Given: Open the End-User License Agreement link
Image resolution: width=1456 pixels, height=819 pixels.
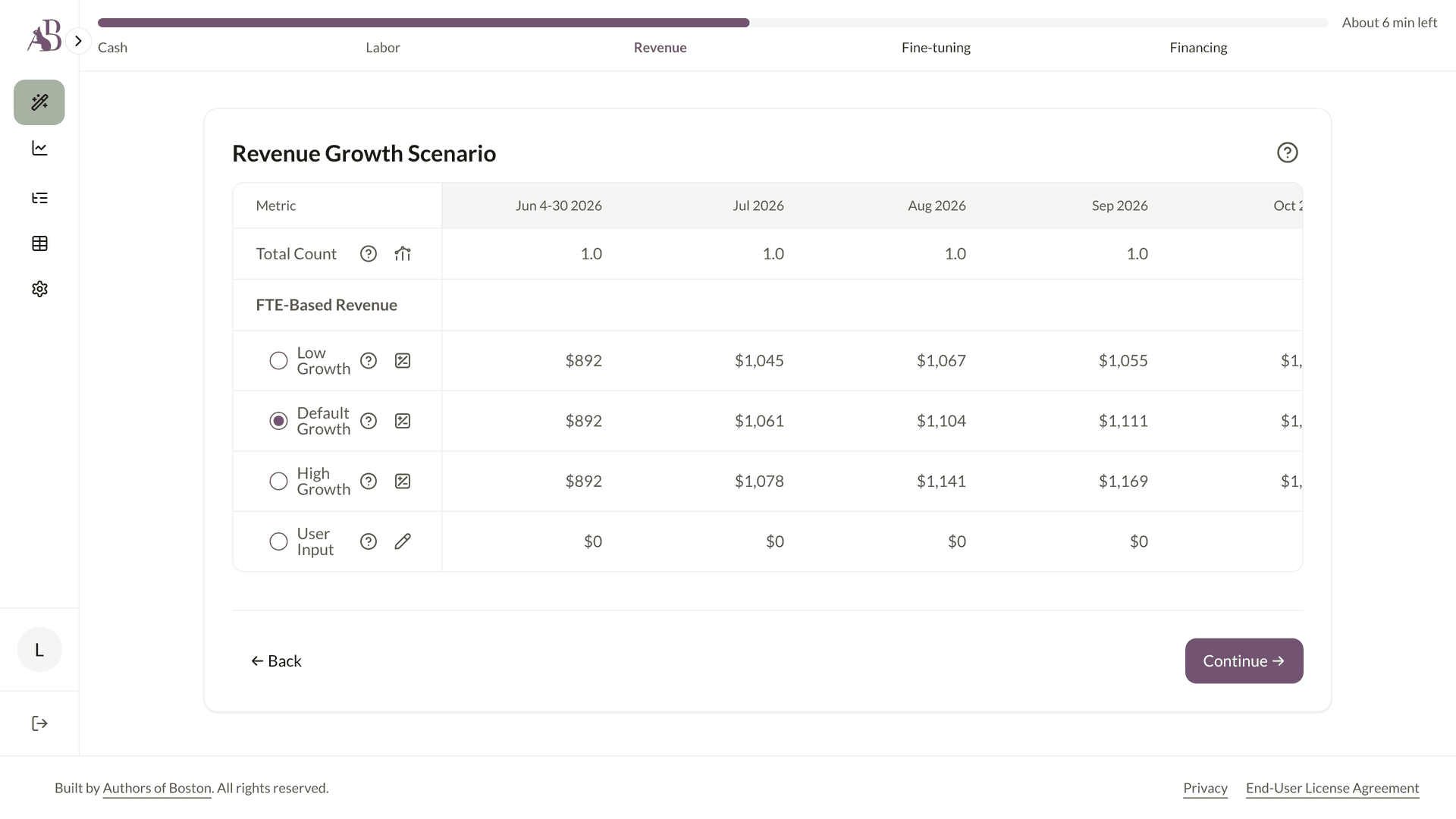Looking at the screenshot, I should click(1332, 788).
